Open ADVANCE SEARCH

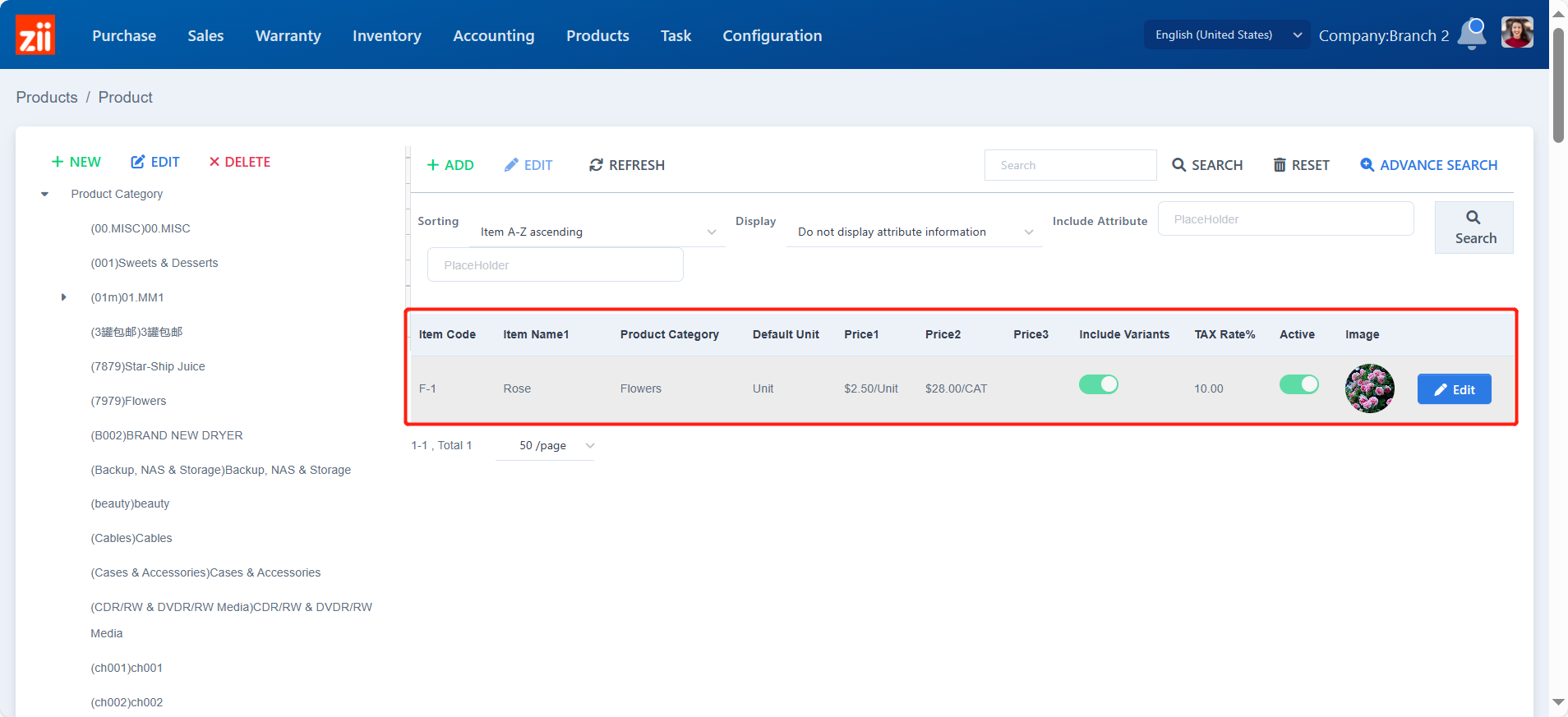tap(1428, 165)
